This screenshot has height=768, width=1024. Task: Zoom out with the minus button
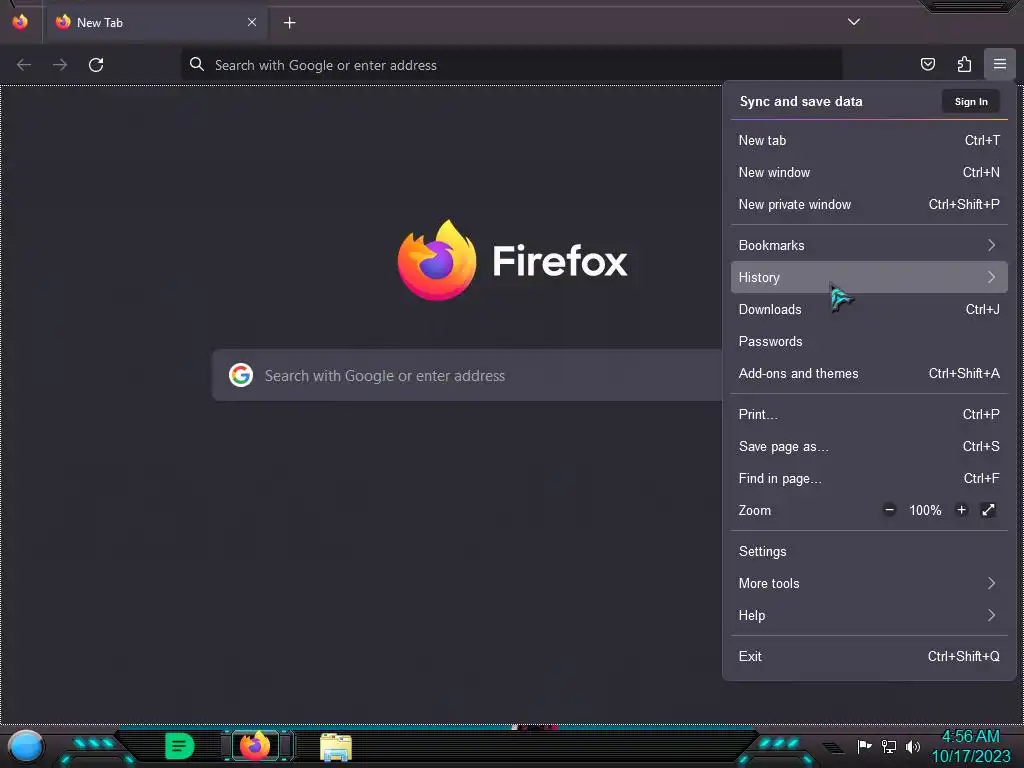889,510
